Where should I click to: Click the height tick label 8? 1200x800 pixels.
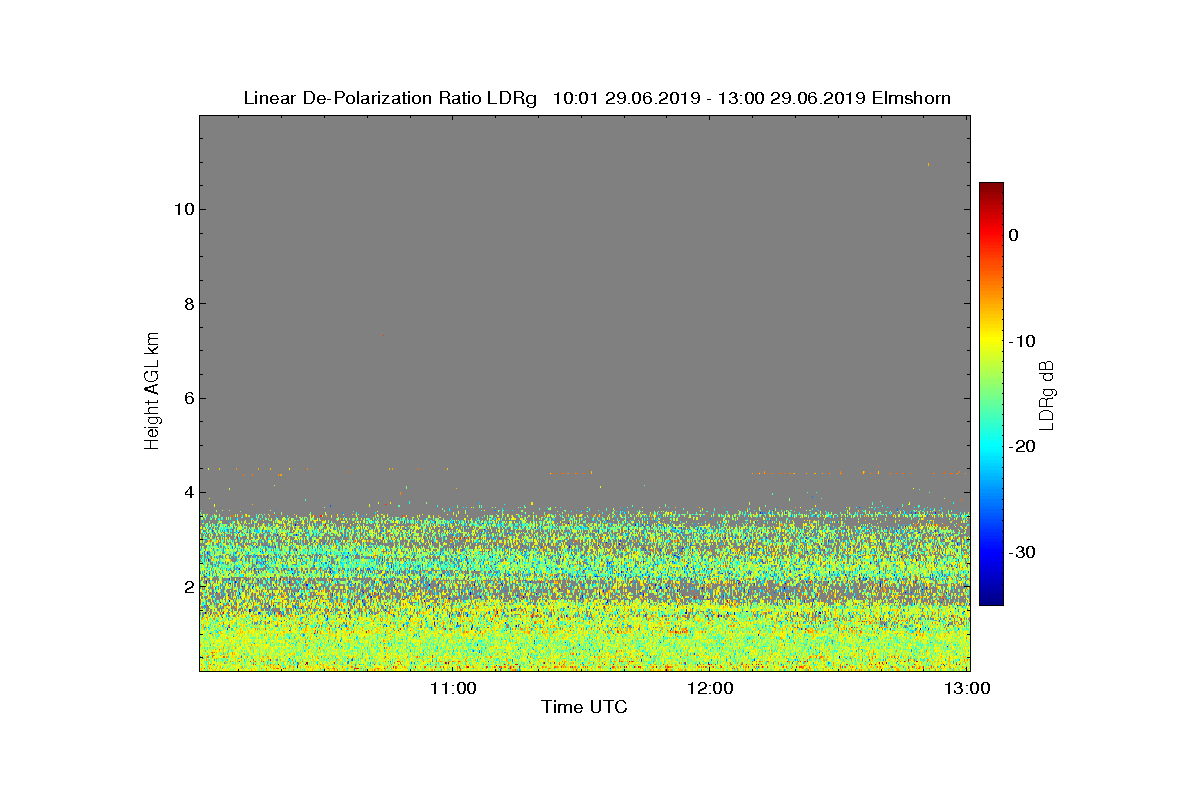(187, 304)
